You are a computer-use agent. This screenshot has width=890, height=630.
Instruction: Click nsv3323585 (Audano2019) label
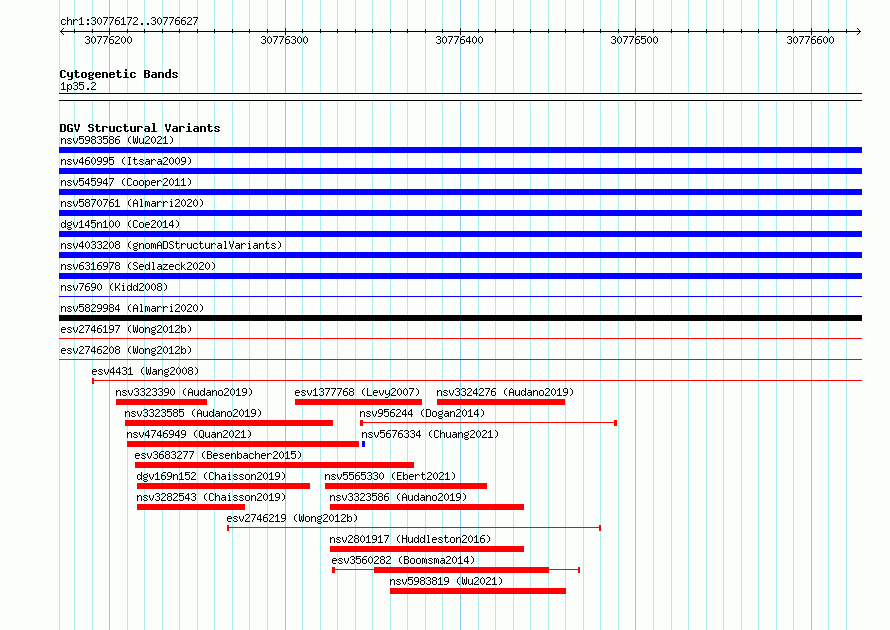point(194,413)
